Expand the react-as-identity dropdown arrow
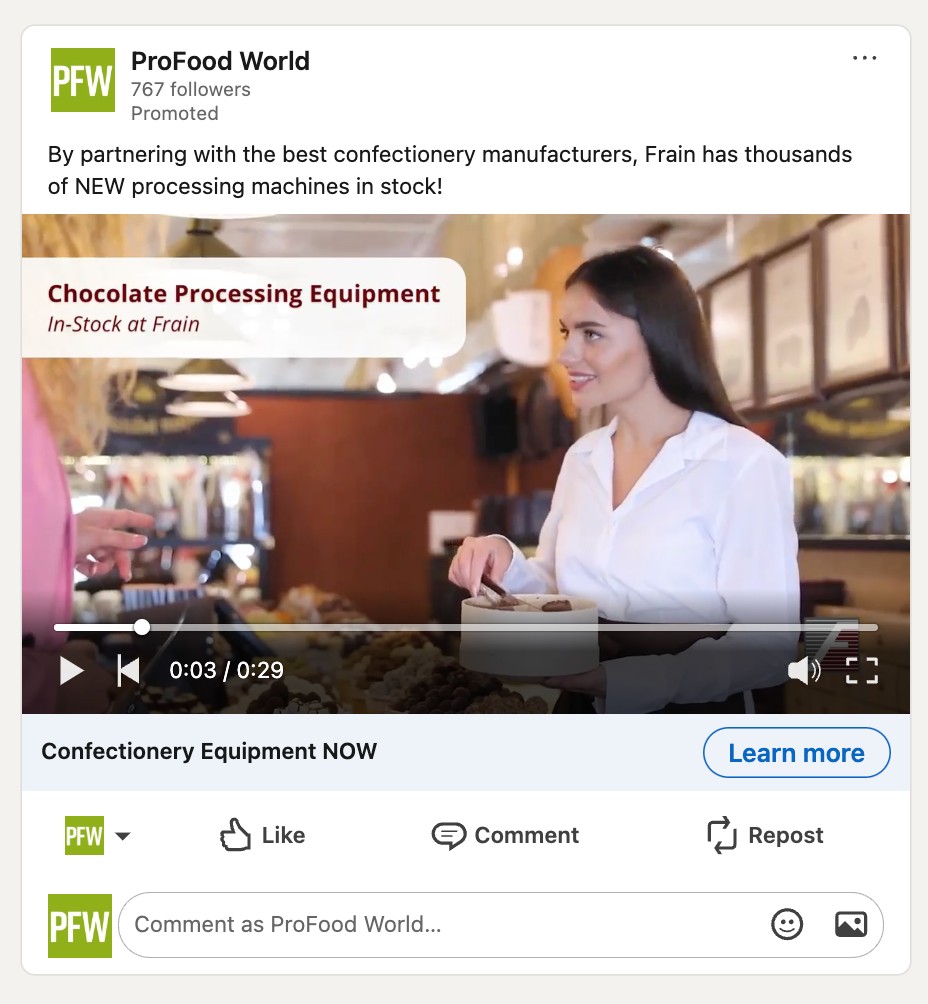The image size is (928, 1004). [122, 836]
